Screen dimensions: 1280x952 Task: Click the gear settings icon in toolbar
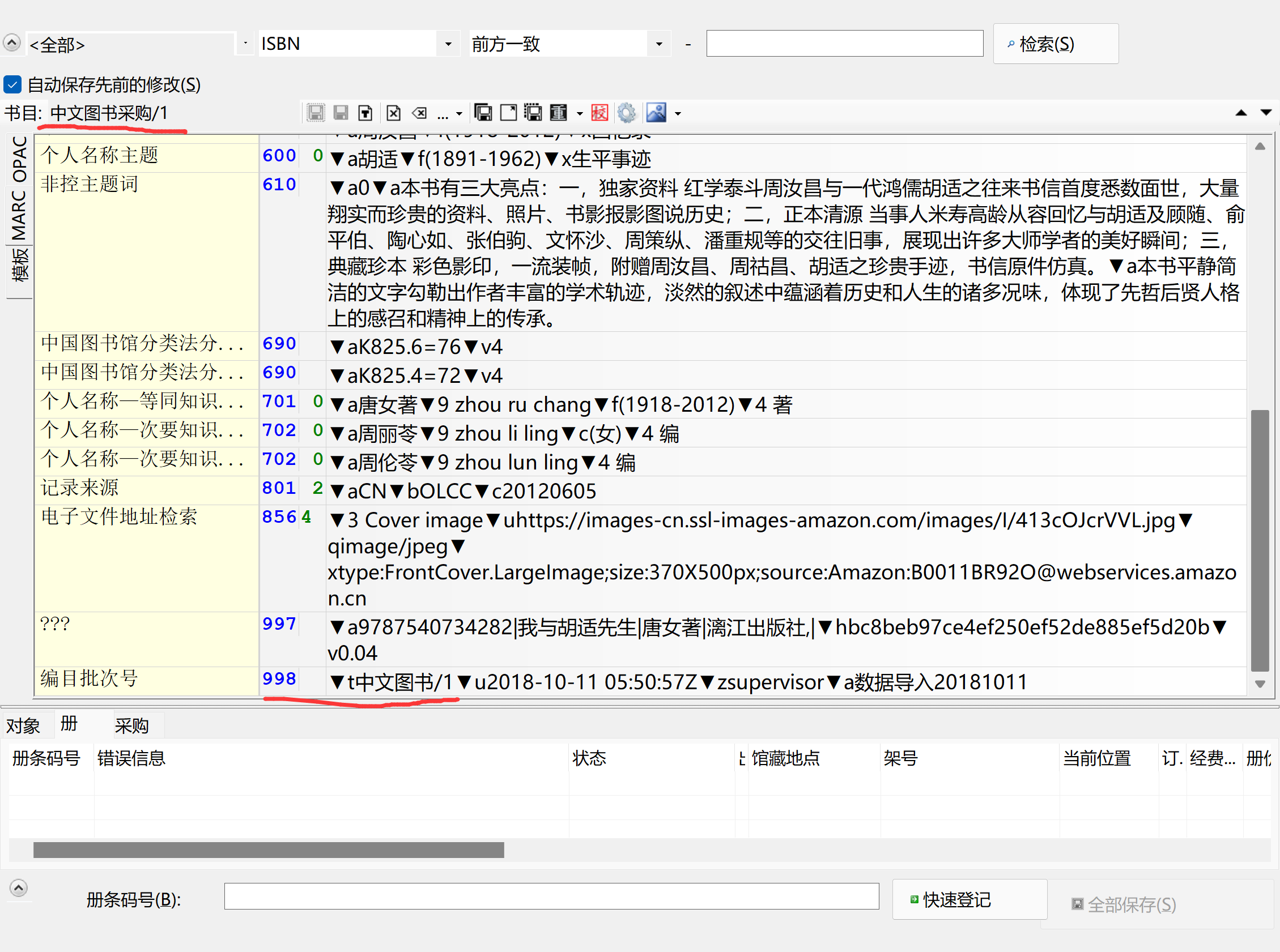626,113
